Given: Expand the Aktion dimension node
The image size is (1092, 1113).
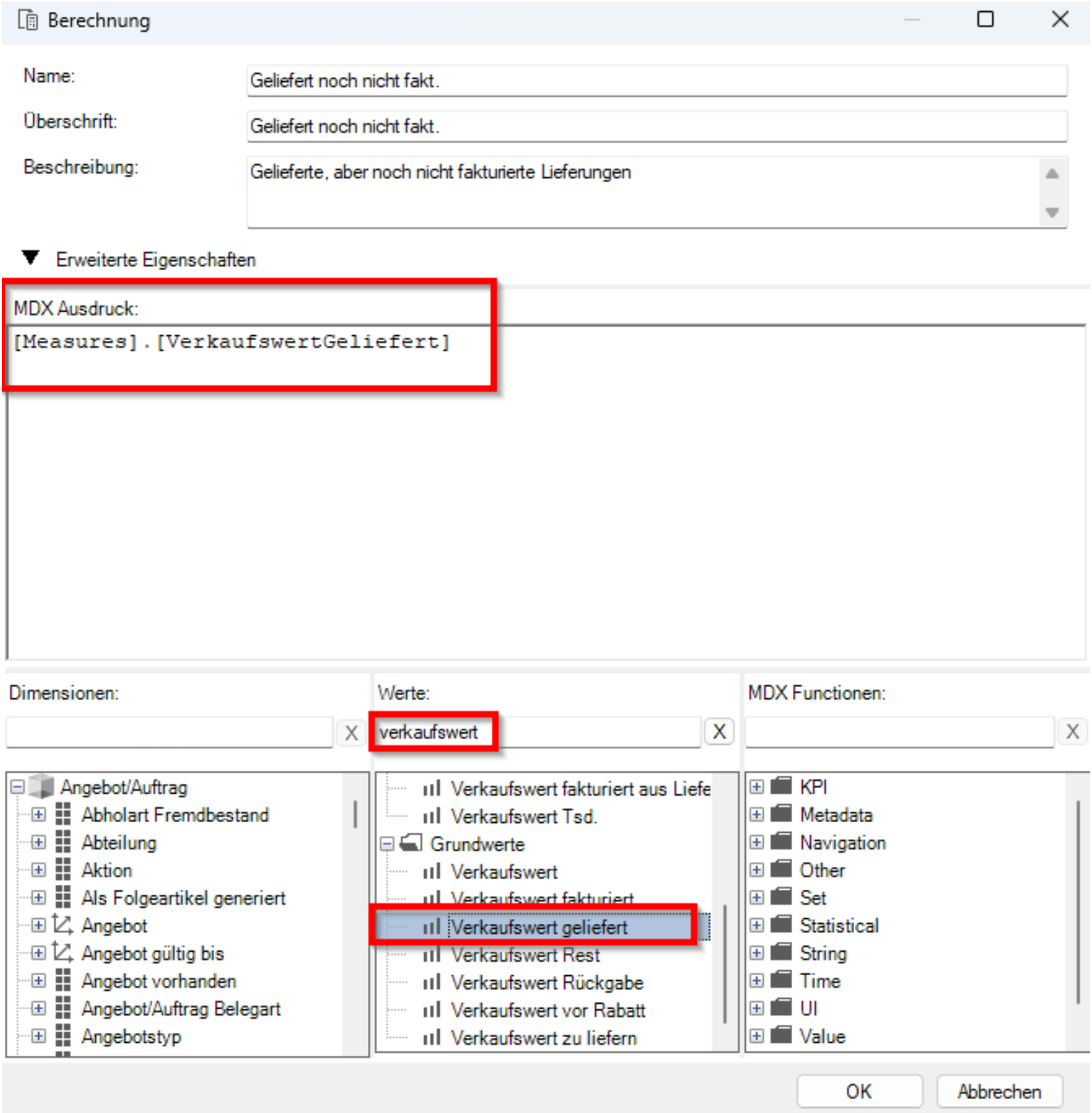Looking at the screenshot, I should tap(39, 870).
